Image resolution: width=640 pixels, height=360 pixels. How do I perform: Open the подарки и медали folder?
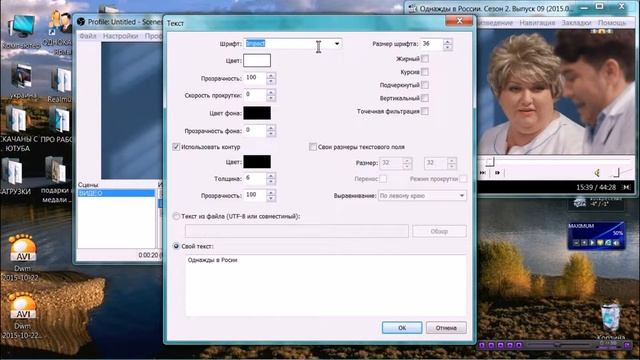pos(56,169)
